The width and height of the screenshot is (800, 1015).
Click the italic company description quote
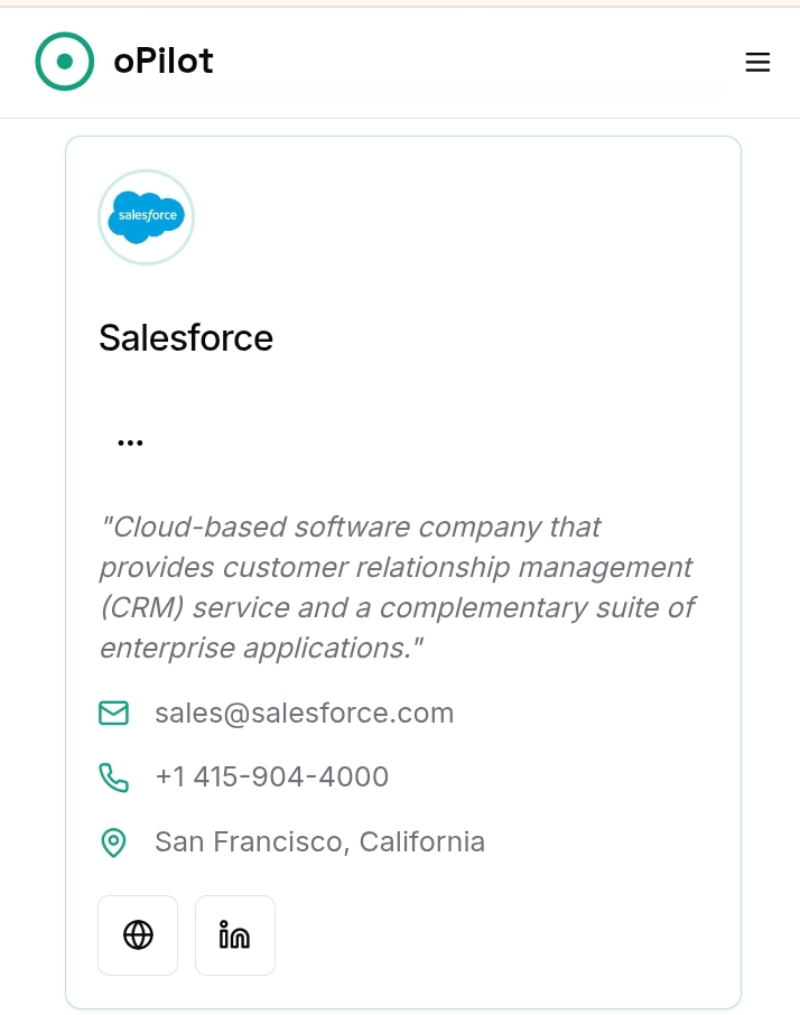point(396,587)
